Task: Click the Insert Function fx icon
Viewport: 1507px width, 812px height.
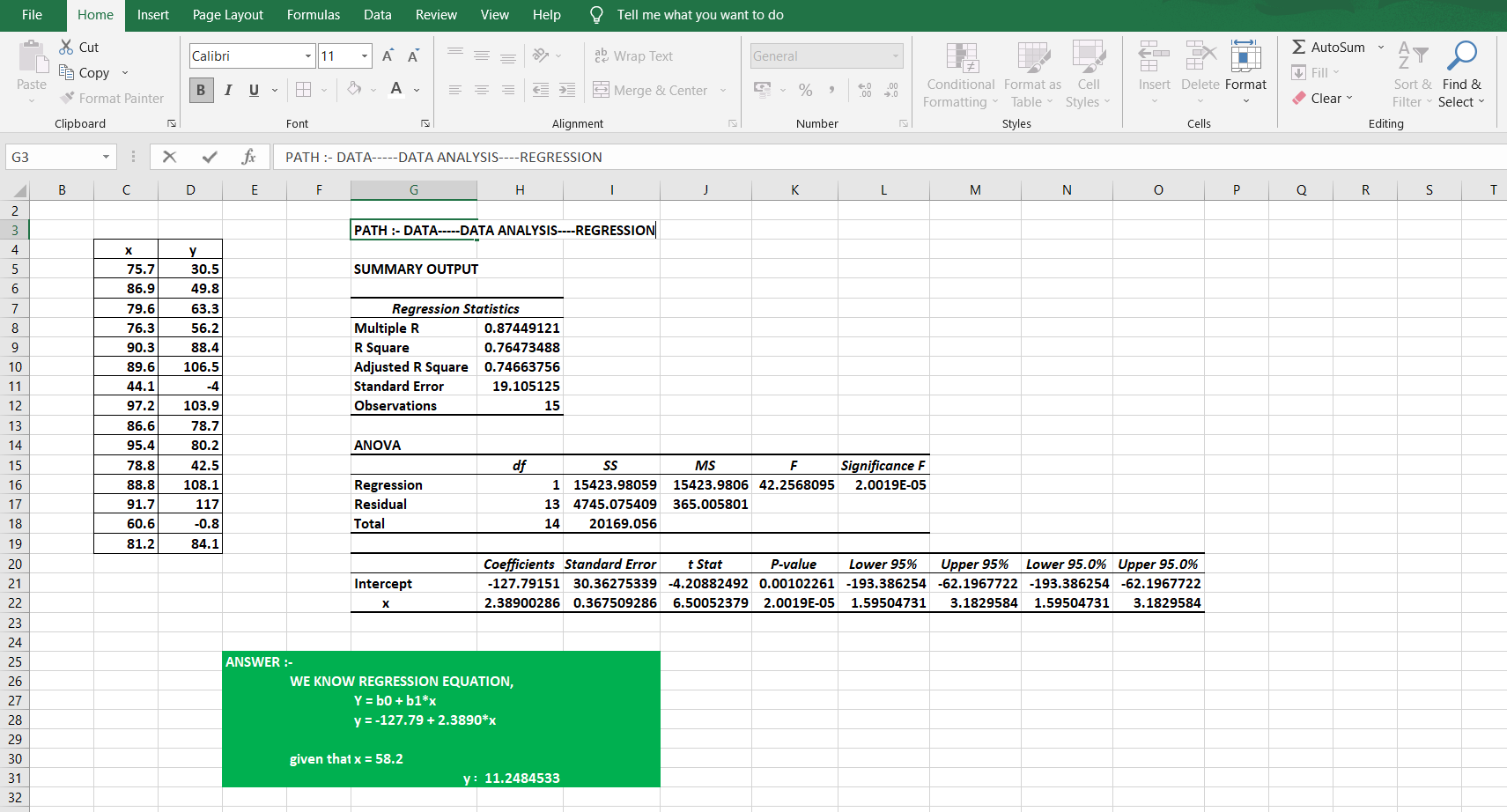Action: point(248,157)
